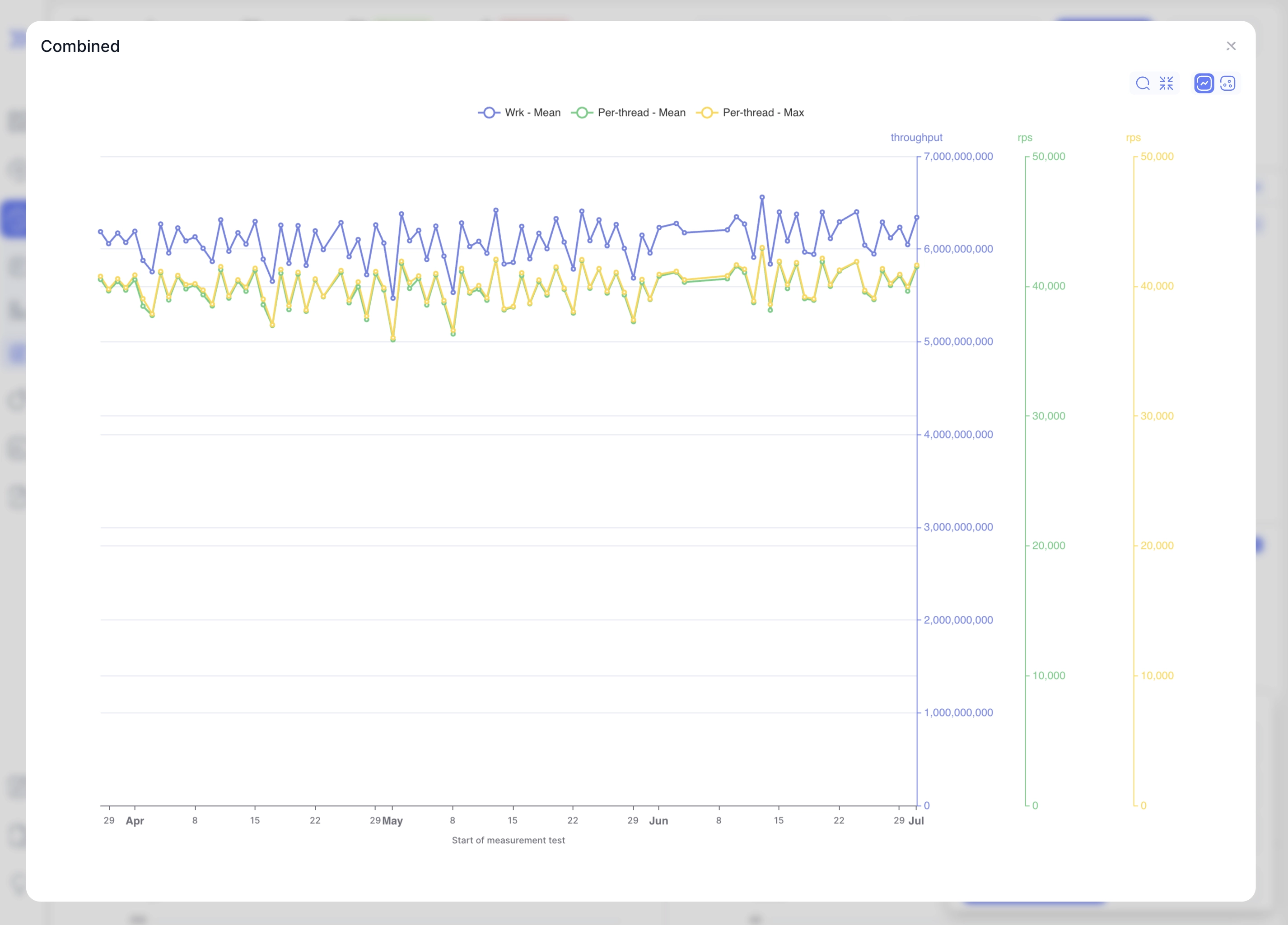The width and height of the screenshot is (1288, 925).
Task: Click the collapse/reset zoom icon
Action: point(1167,83)
